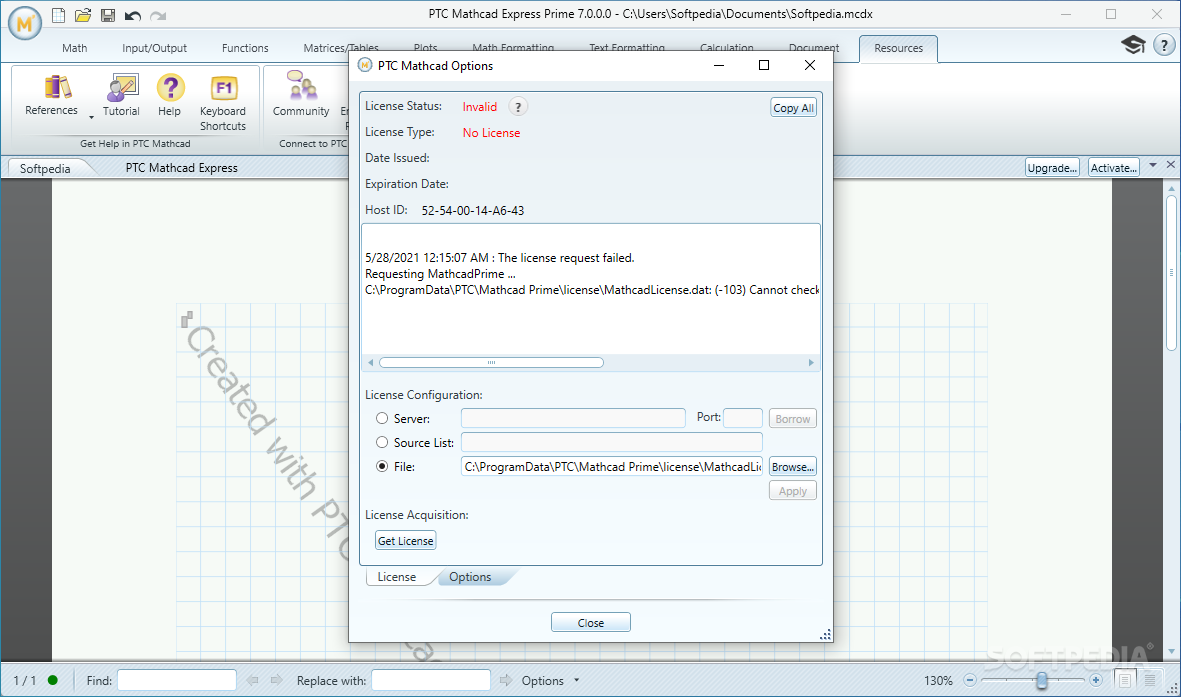Select the Source List radio button

click(x=382, y=442)
